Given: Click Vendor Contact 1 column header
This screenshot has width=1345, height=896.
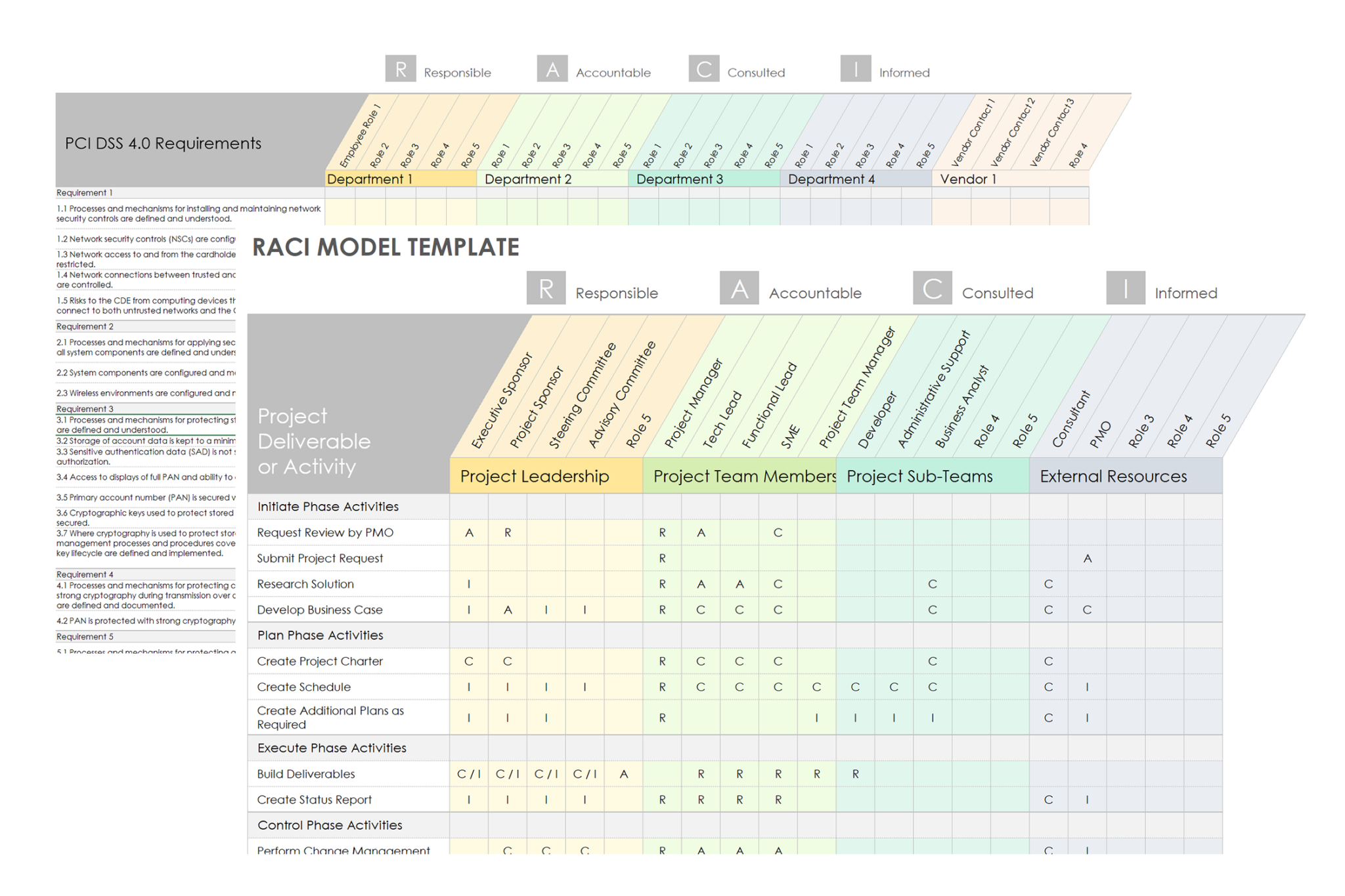Looking at the screenshot, I should 973,131.
